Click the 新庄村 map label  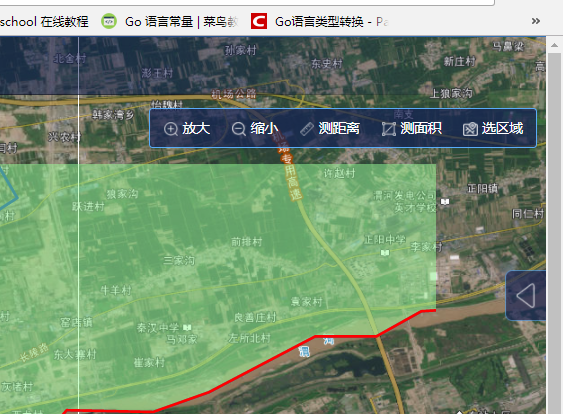pos(460,61)
